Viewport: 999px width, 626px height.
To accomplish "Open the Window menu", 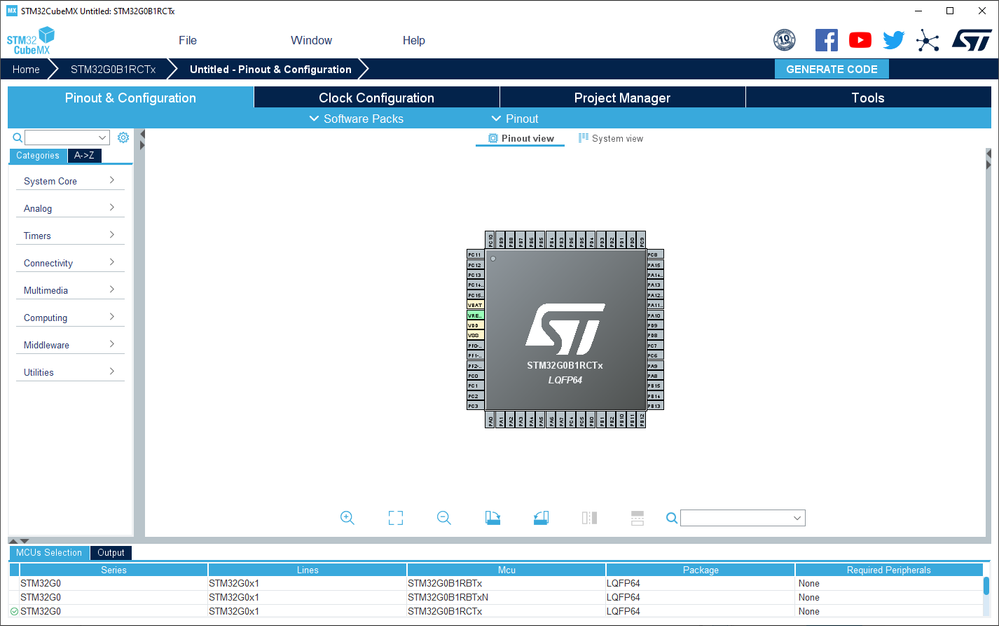I will [x=311, y=40].
